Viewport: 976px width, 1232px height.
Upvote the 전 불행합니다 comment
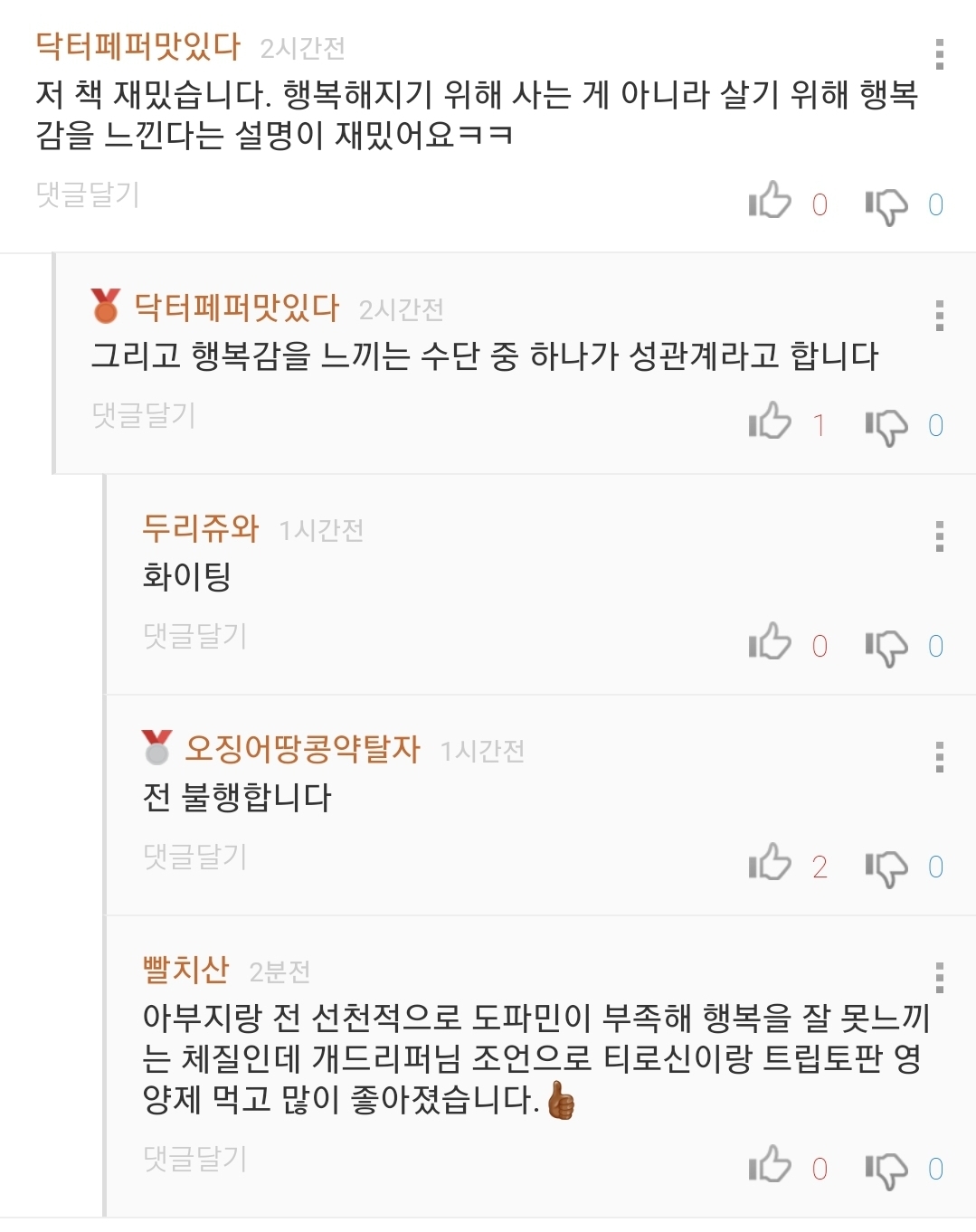coord(770,863)
